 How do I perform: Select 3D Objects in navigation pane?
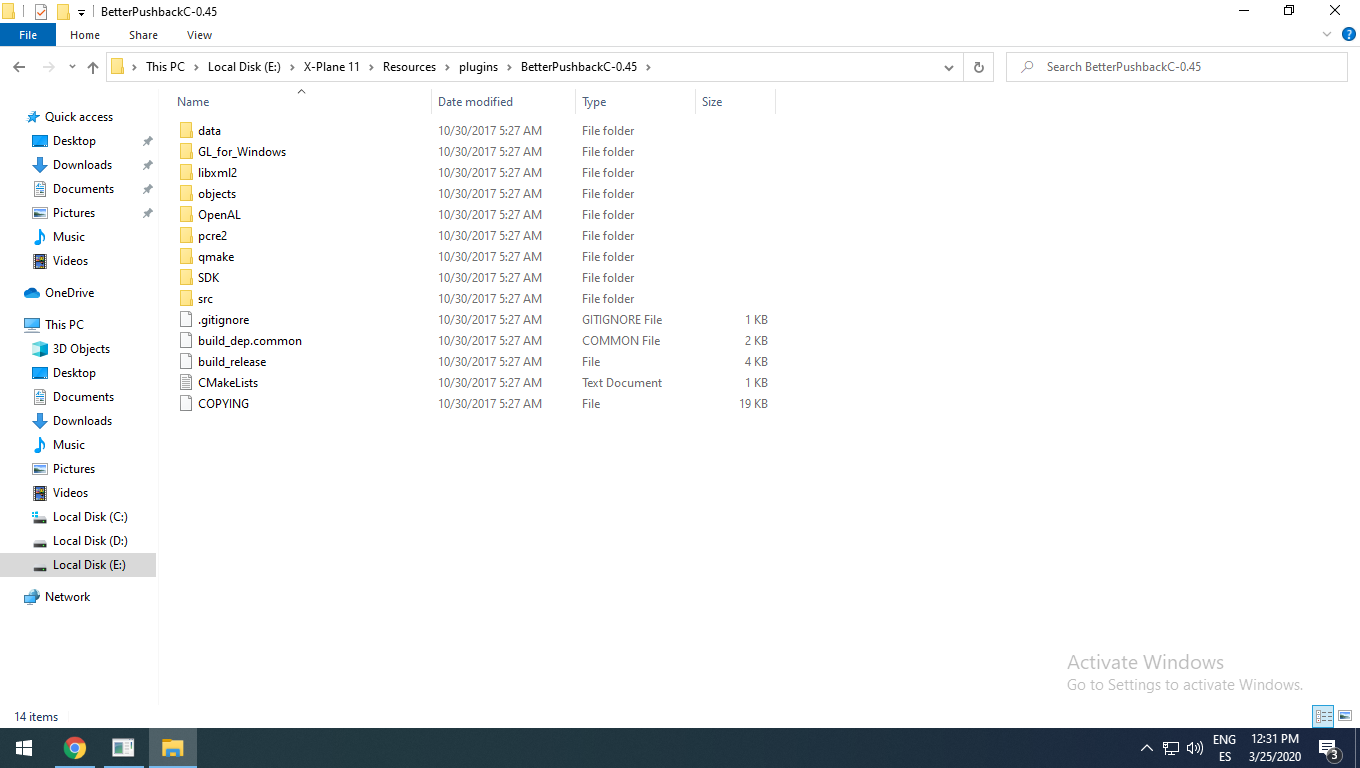(x=81, y=349)
